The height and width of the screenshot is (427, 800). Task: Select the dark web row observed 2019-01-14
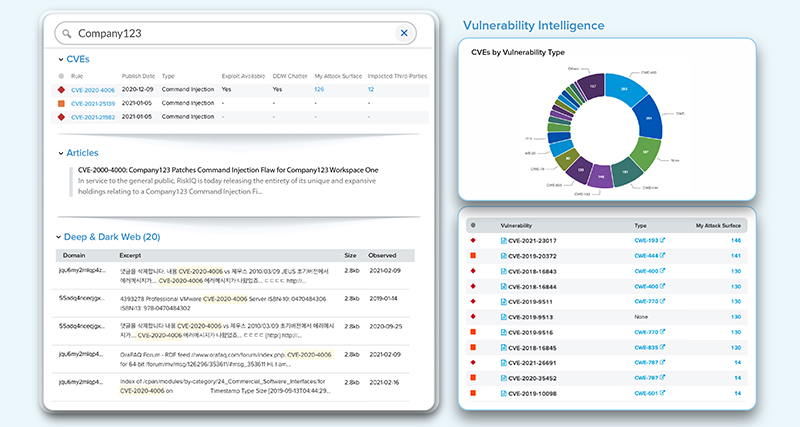tap(233, 304)
